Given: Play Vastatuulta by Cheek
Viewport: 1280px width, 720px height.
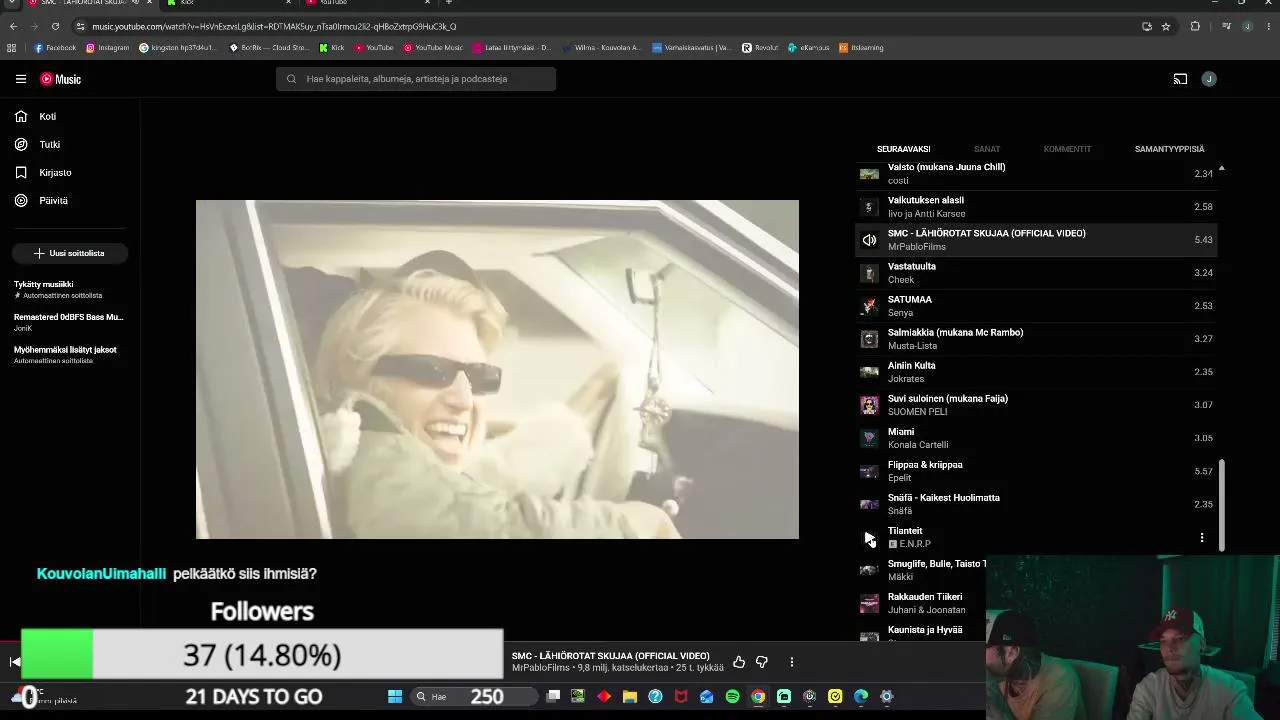Looking at the screenshot, I should (x=1036, y=273).
